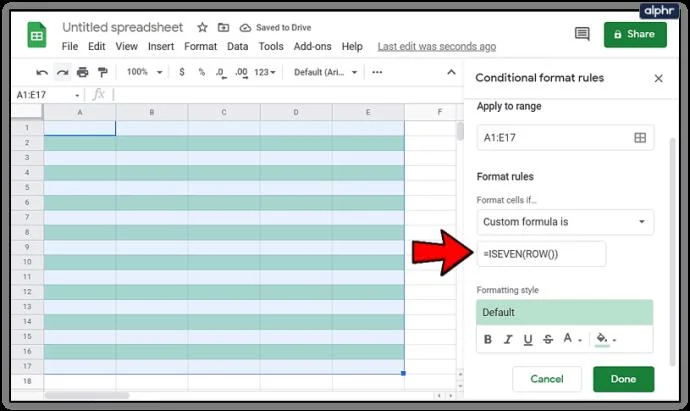Decrease decimal places icon
690x411 pixels.
[221, 73]
